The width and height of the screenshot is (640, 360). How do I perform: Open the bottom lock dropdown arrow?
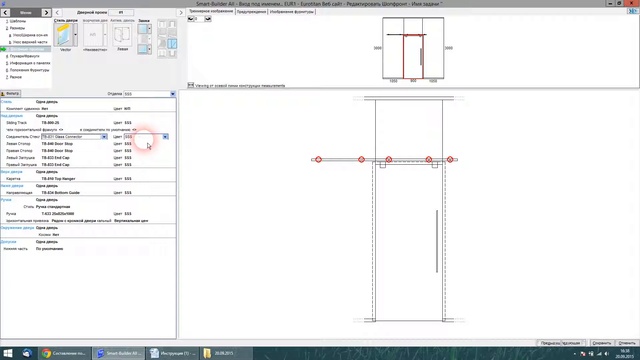[x=150, y=49]
